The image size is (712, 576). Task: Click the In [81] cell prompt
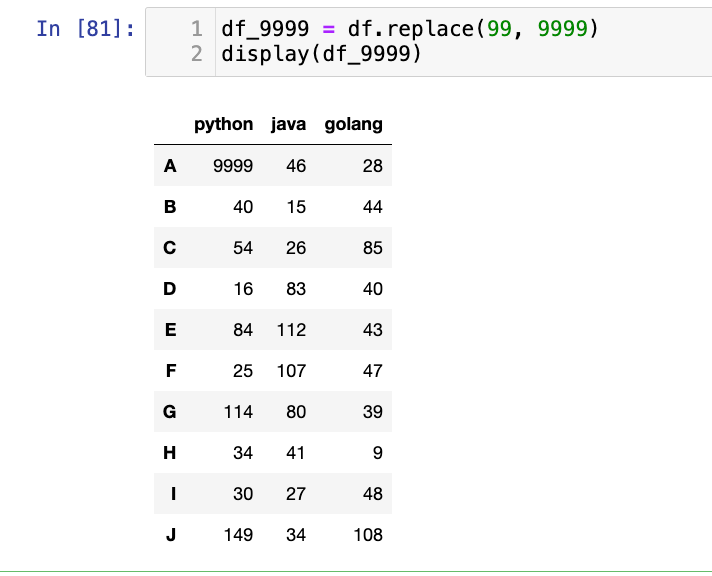[x=84, y=29]
